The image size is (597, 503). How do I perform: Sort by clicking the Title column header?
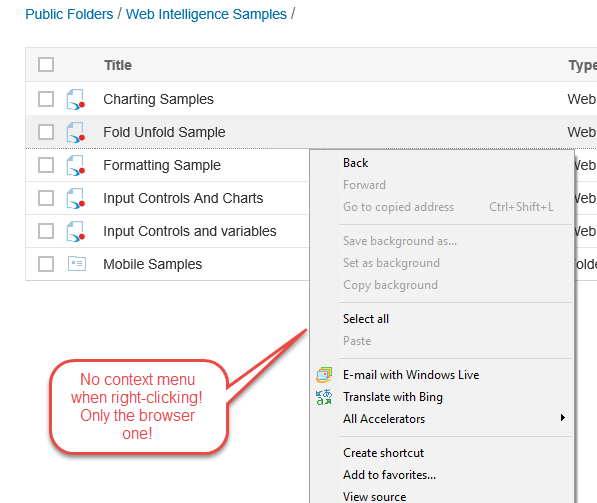(x=118, y=65)
